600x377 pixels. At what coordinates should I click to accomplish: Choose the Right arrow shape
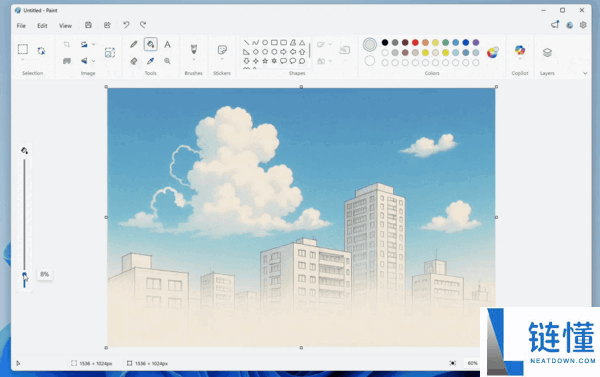coord(284,52)
